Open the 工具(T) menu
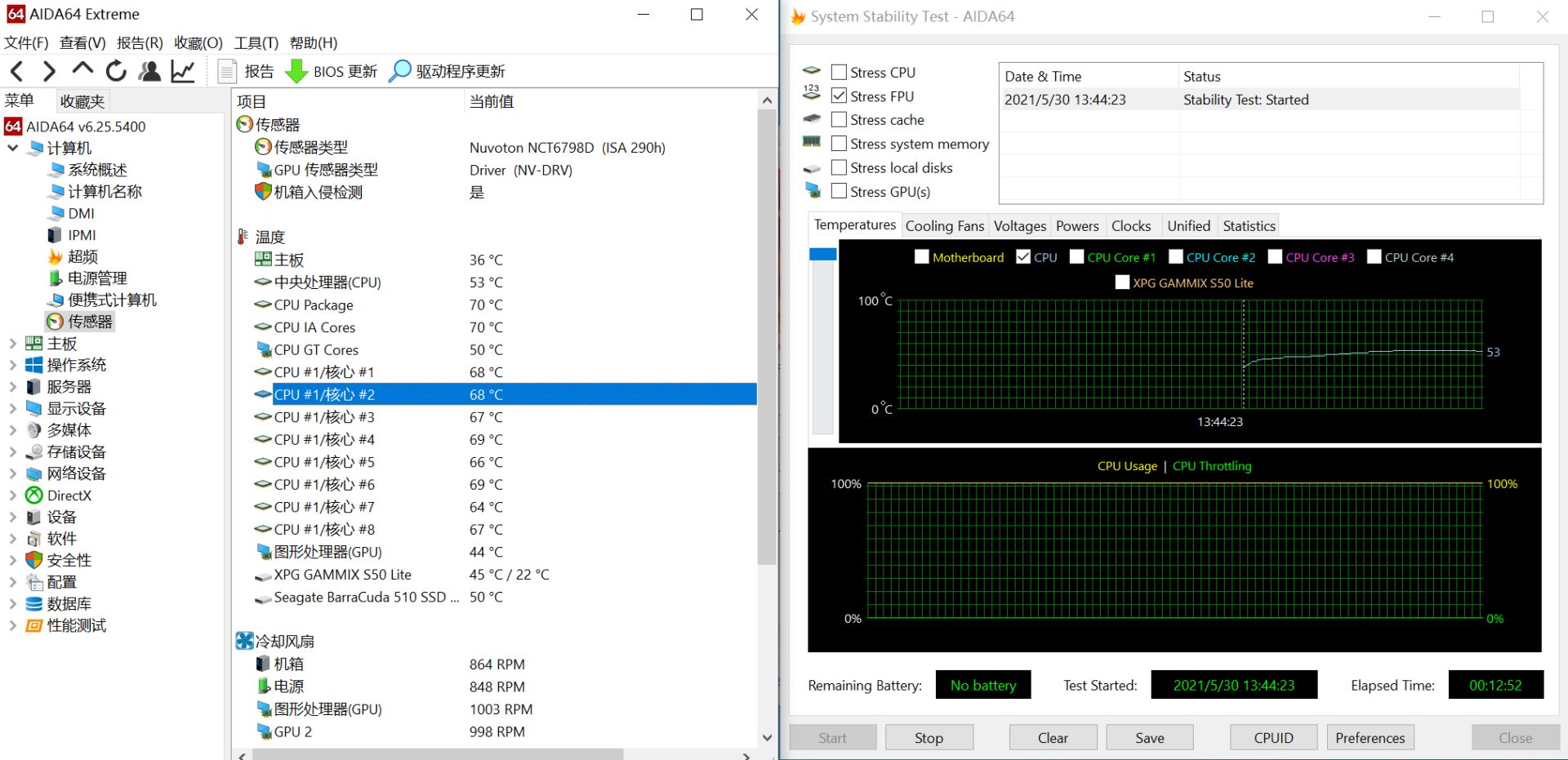Screen dimensions: 1568x760 click(x=256, y=42)
